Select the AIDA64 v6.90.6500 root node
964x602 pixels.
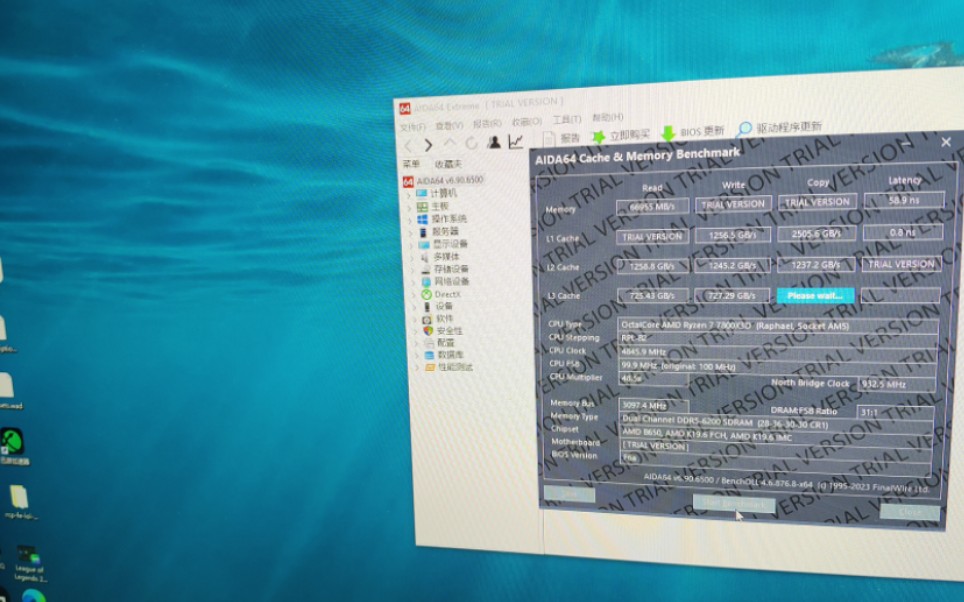[443, 180]
